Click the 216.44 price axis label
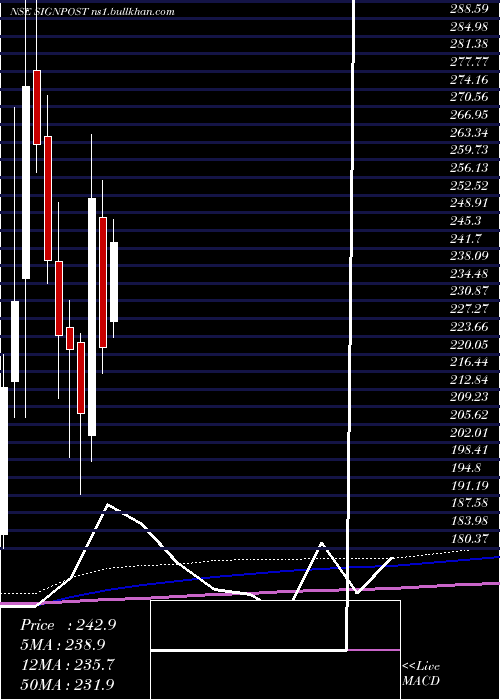Screen dimensions: 500x700 click(469, 362)
